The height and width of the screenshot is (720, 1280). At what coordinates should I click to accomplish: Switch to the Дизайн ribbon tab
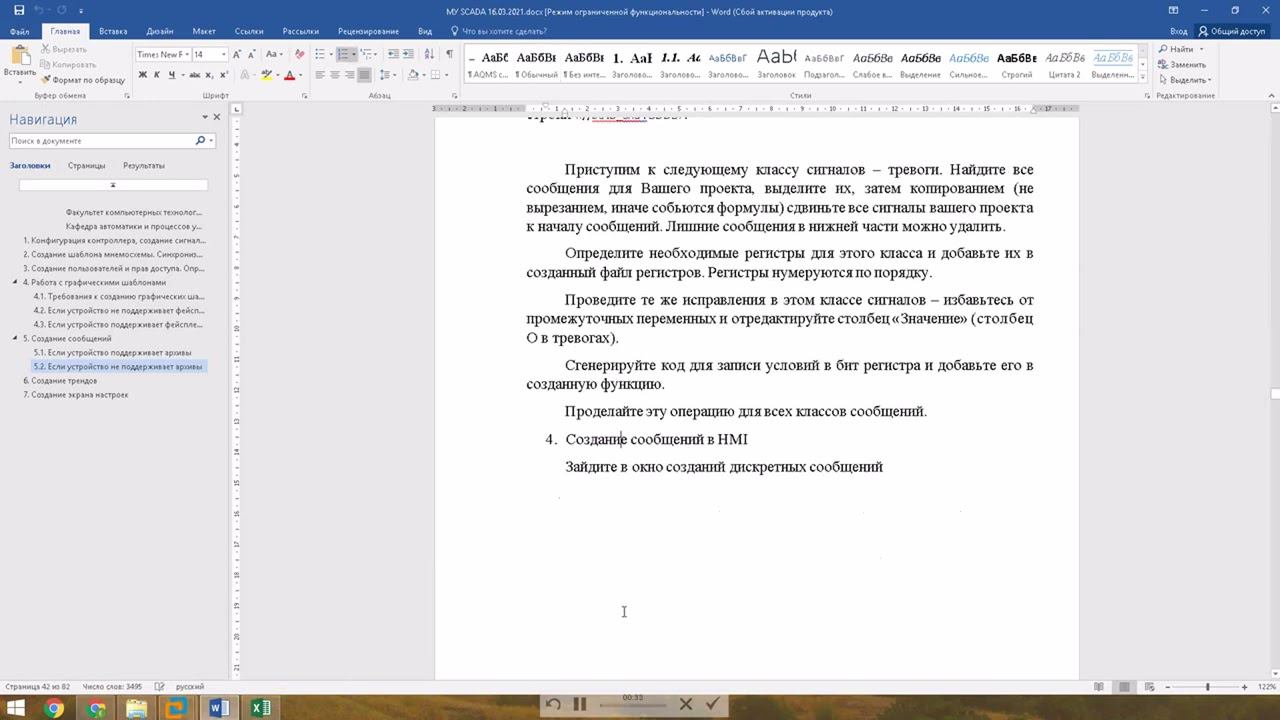tap(159, 31)
